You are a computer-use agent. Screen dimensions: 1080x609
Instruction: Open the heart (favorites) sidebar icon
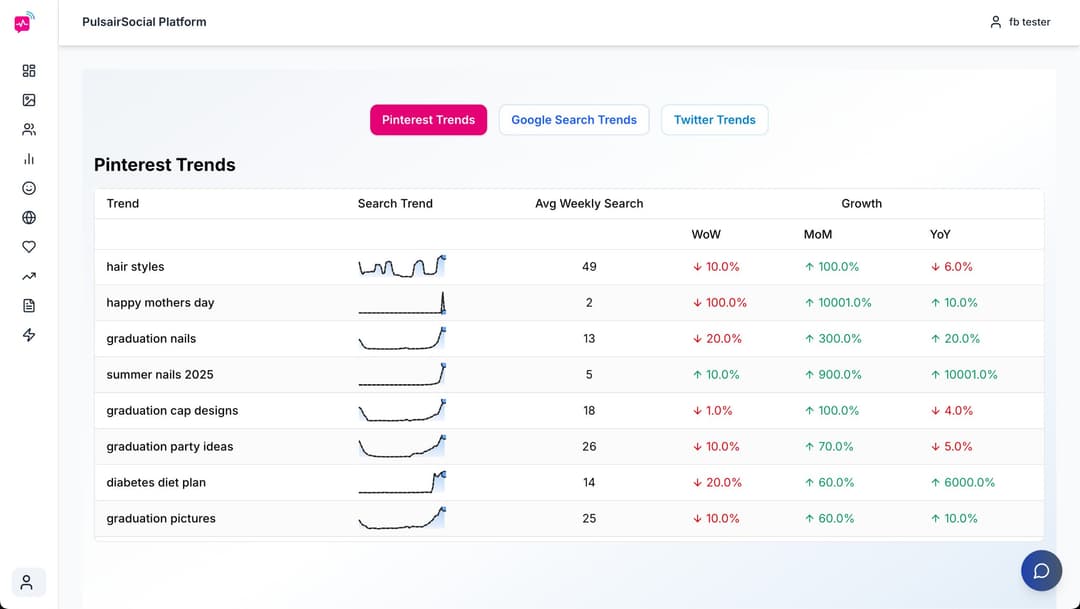tap(28, 246)
